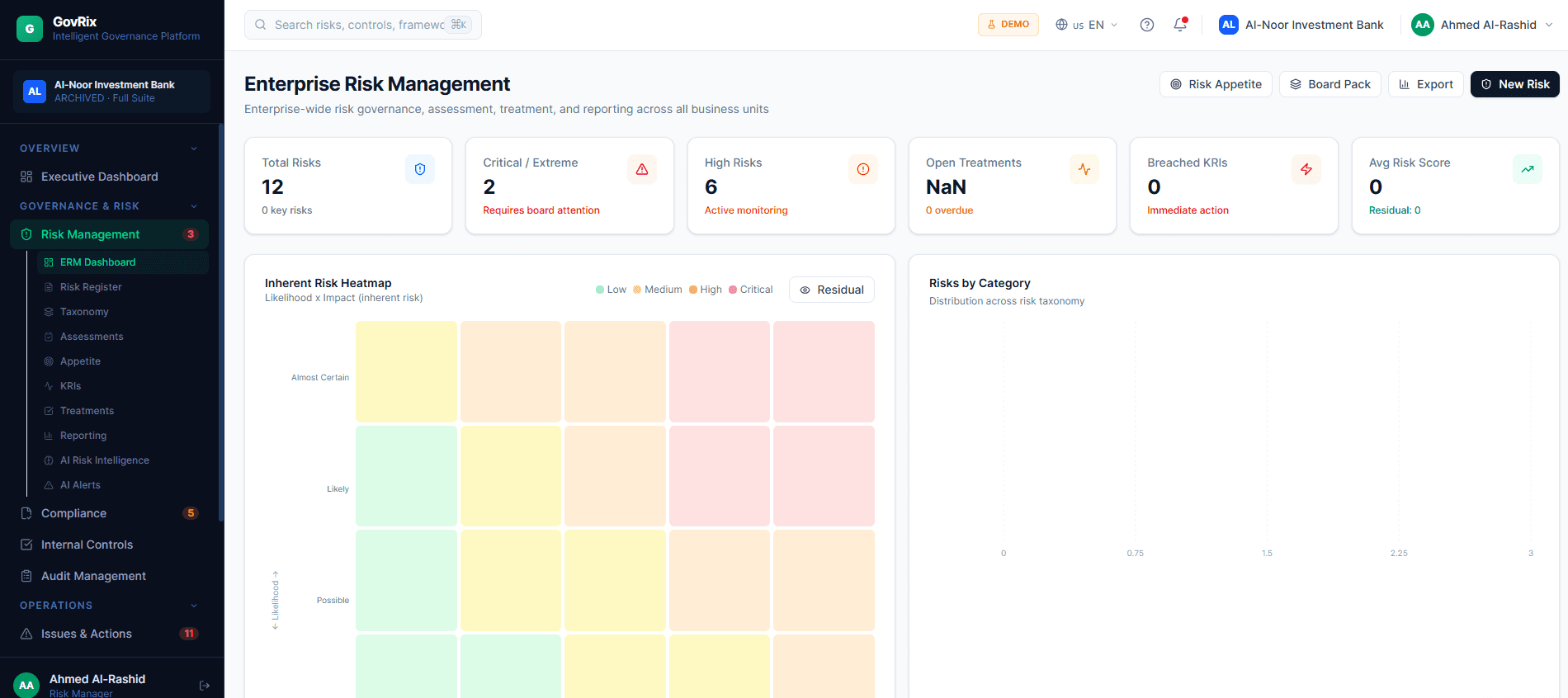Image resolution: width=1568 pixels, height=698 pixels.
Task: Click the DEMO badge
Action: (1008, 25)
